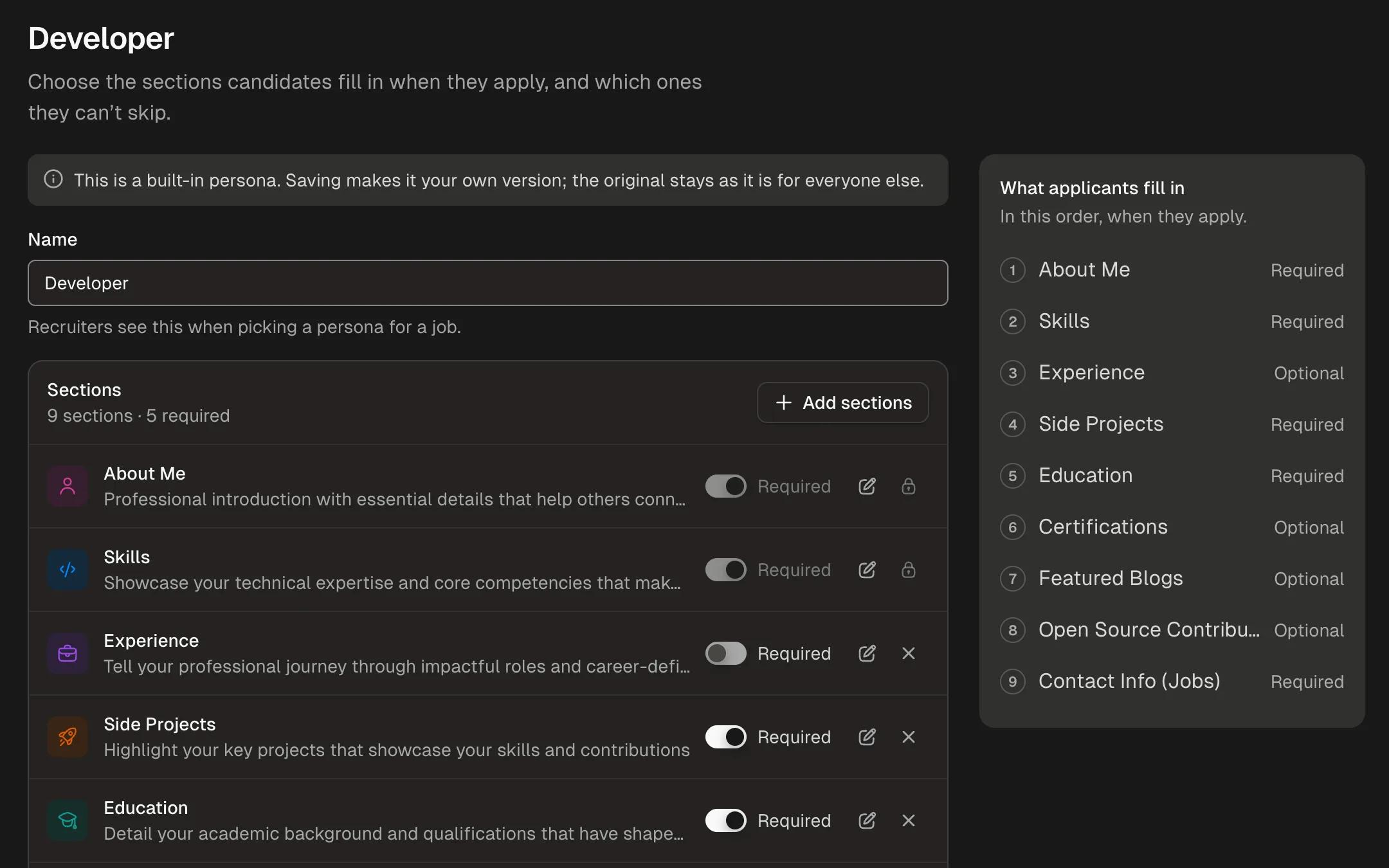Toggle the Skills Required switch
The width and height of the screenshot is (1389, 868).
725,570
